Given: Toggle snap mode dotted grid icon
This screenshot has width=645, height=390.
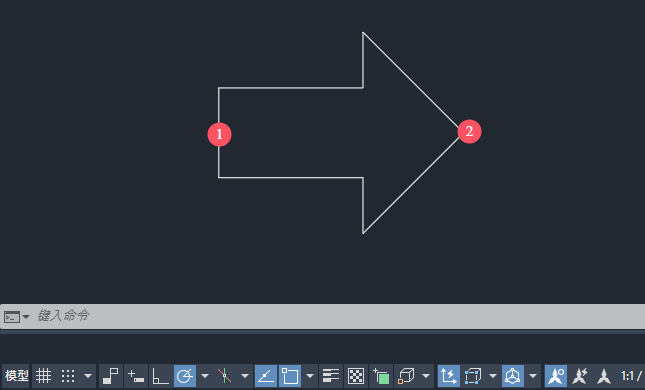Looking at the screenshot, I should point(68,376).
